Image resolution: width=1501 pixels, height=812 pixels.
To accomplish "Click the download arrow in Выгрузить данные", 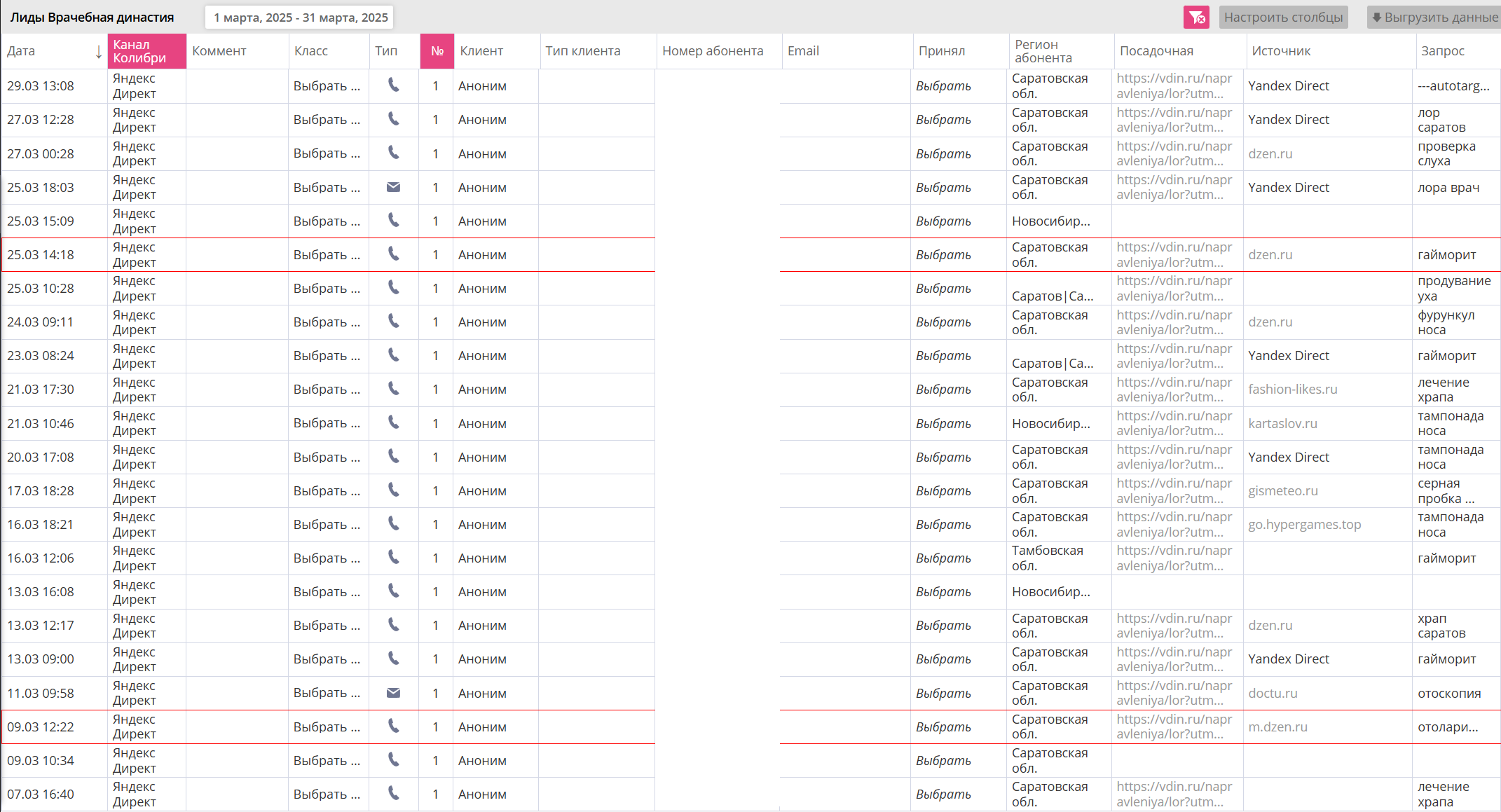I will coord(1377,18).
